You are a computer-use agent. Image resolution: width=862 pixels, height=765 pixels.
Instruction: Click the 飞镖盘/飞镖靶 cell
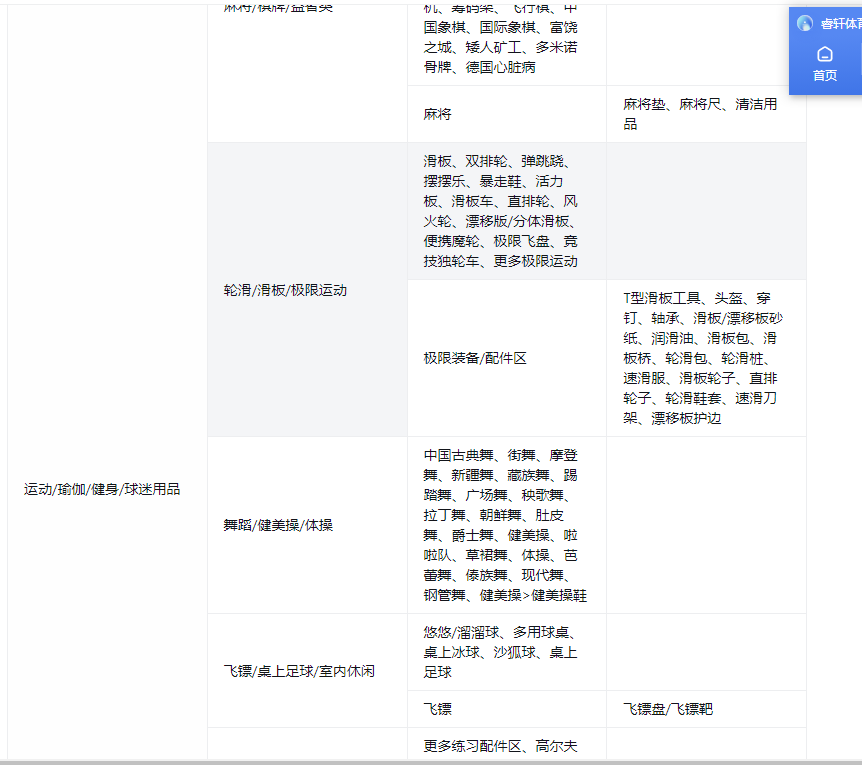click(668, 709)
